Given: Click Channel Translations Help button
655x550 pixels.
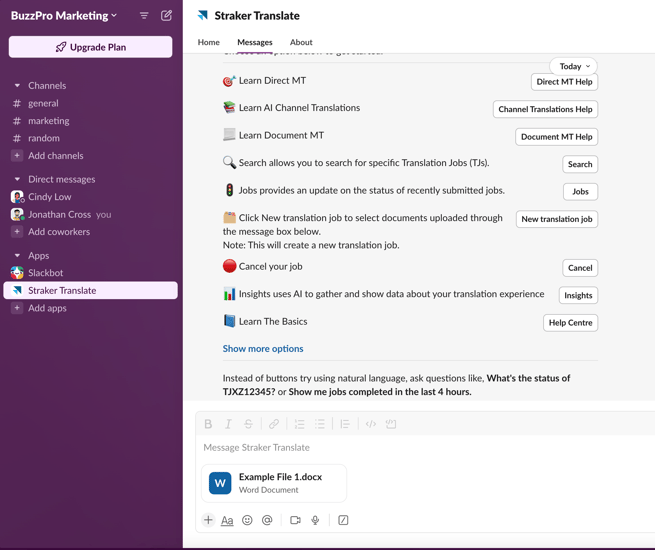Looking at the screenshot, I should pos(545,109).
